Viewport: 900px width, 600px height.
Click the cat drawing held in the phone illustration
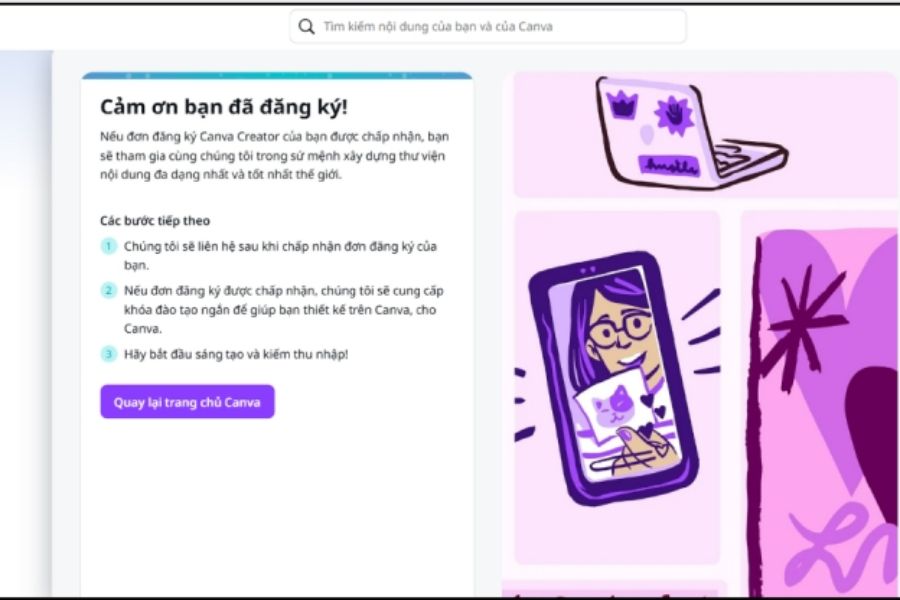click(x=613, y=406)
